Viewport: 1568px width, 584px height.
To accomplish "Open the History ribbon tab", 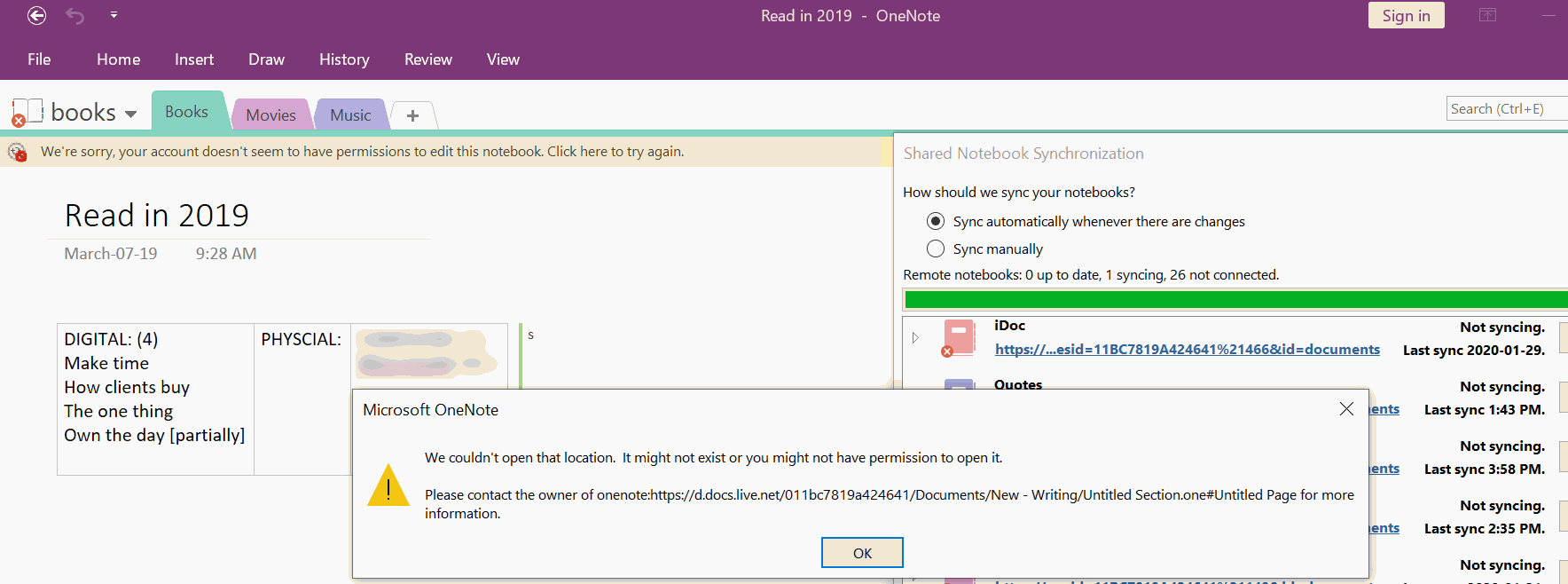I will tap(344, 59).
